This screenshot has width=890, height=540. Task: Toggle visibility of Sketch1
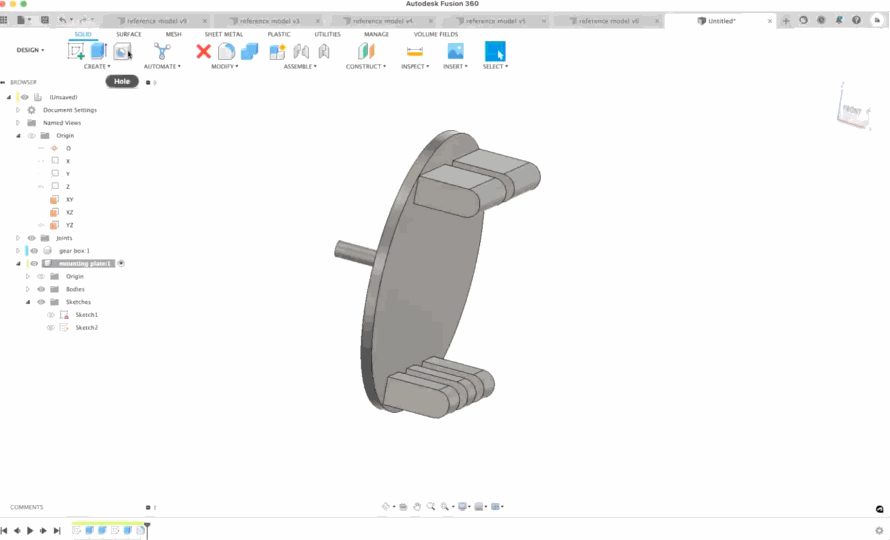51,315
